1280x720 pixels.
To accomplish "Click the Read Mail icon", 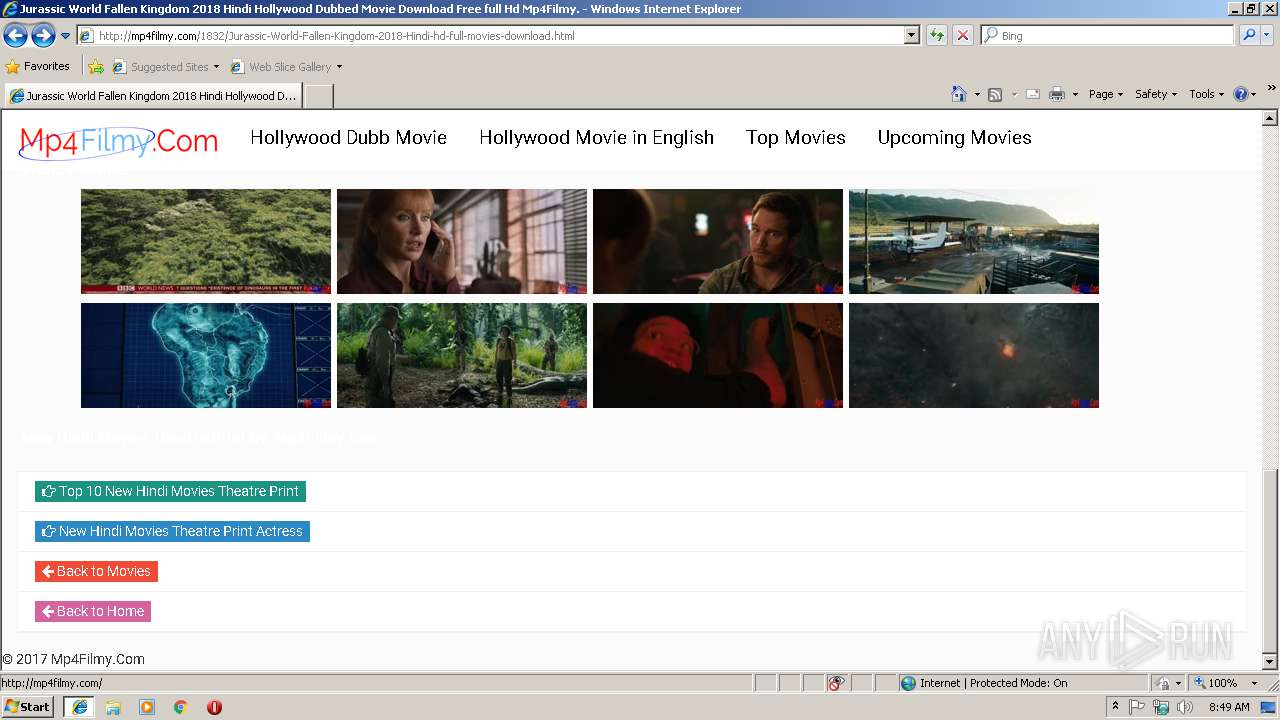I will point(1033,94).
